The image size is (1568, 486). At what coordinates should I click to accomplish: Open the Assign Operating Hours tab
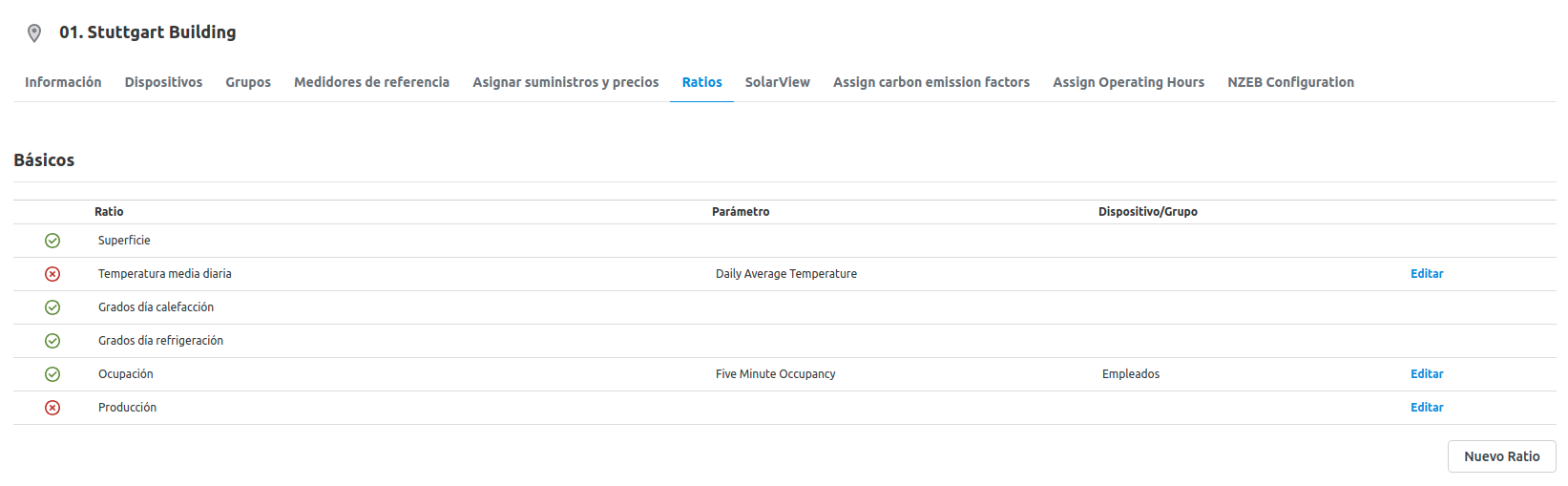tap(1129, 82)
